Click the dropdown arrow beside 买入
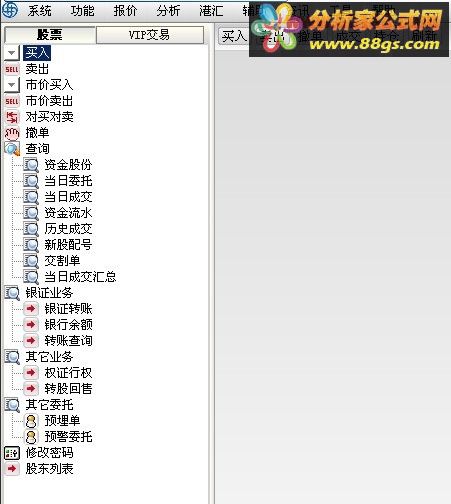 pos(12,53)
